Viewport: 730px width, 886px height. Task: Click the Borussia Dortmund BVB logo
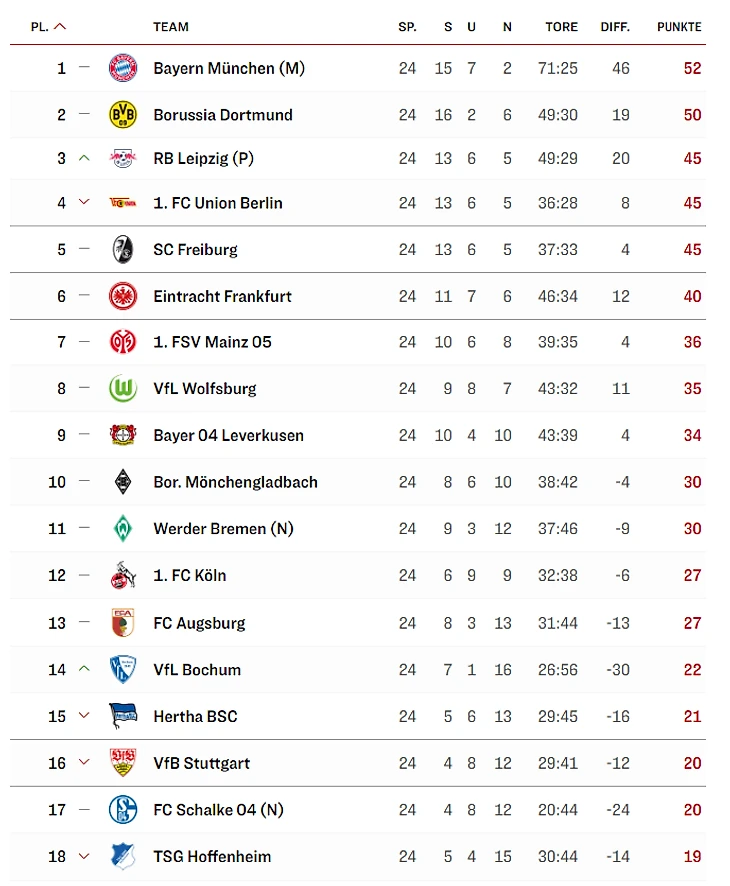tap(123, 115)
